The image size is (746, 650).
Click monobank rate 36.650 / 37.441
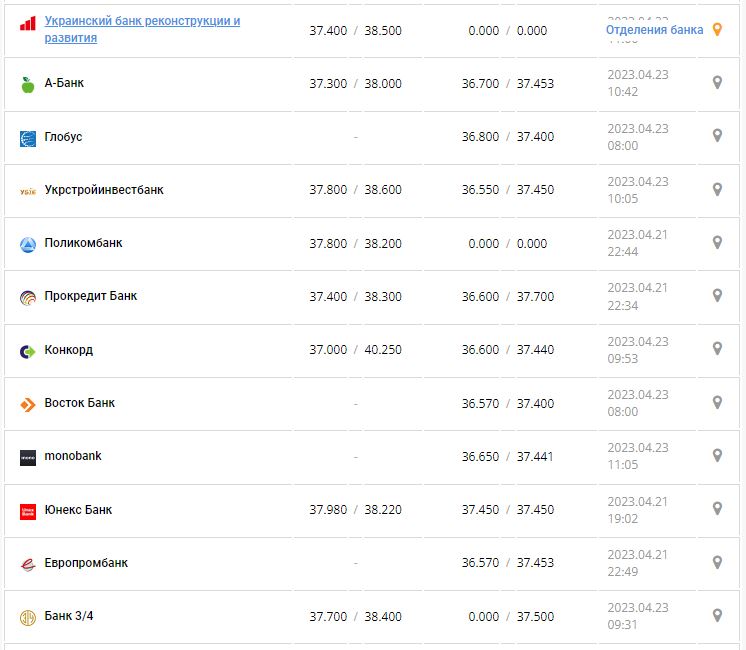(x=507, y=457)
